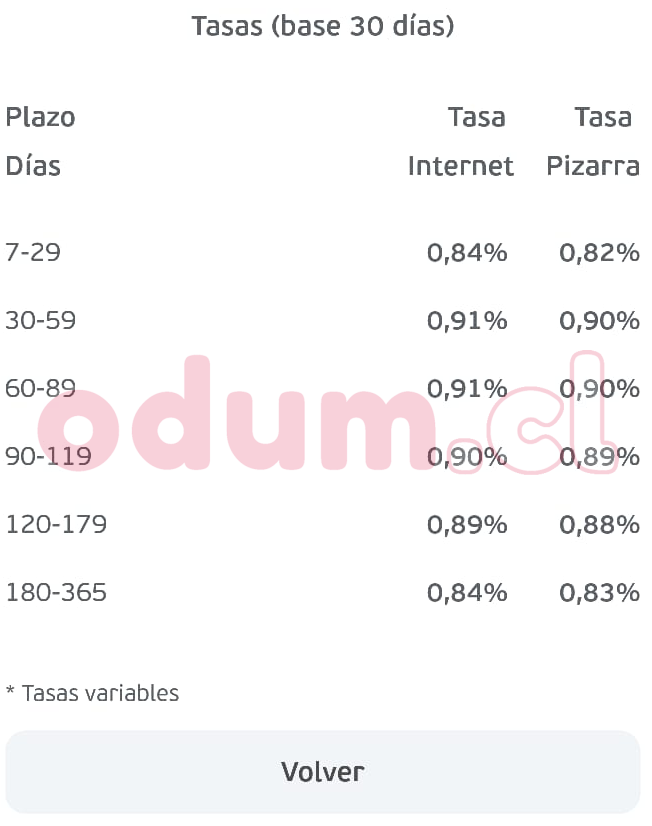Select the 90-119 days row label

point(48,456)
